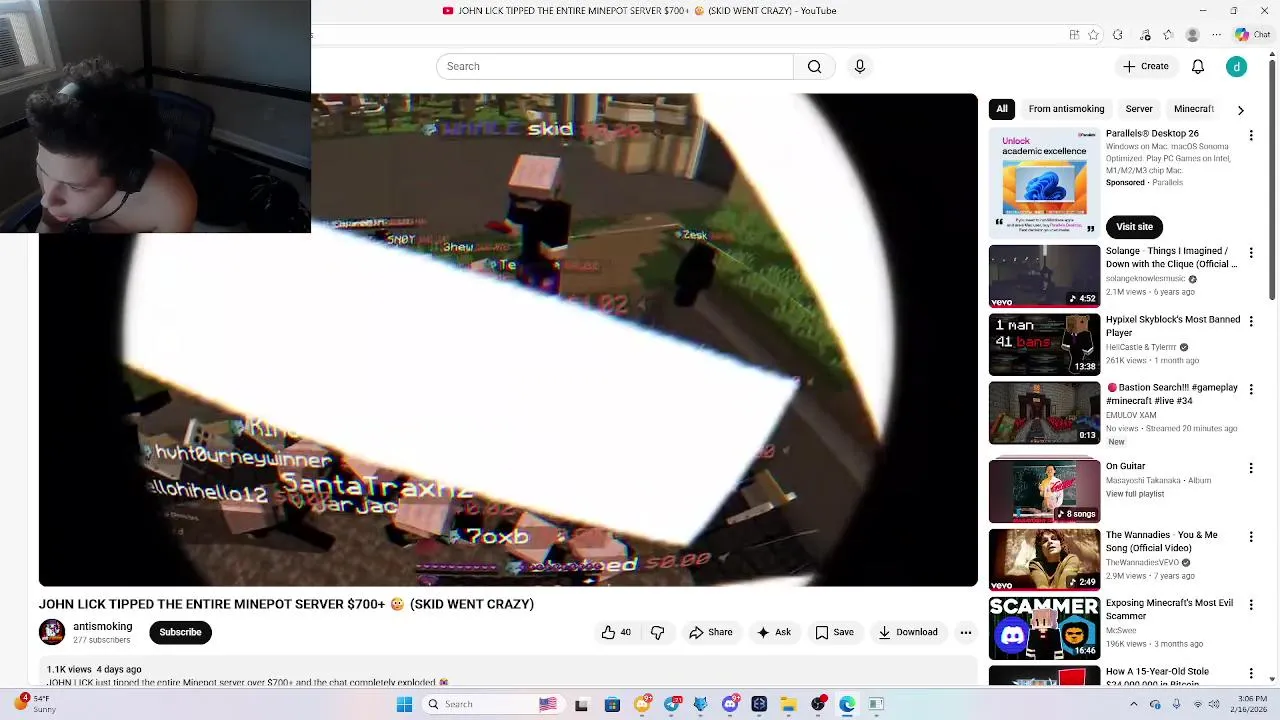Add this page to Edge favorites

pyautogui.click(x=1093, y=35)
